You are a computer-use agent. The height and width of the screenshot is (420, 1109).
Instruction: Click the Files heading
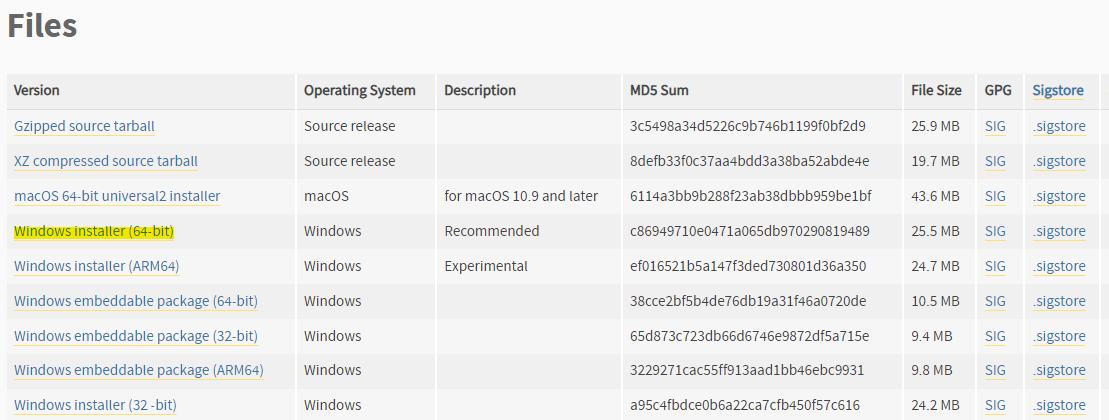pos(42,26)
